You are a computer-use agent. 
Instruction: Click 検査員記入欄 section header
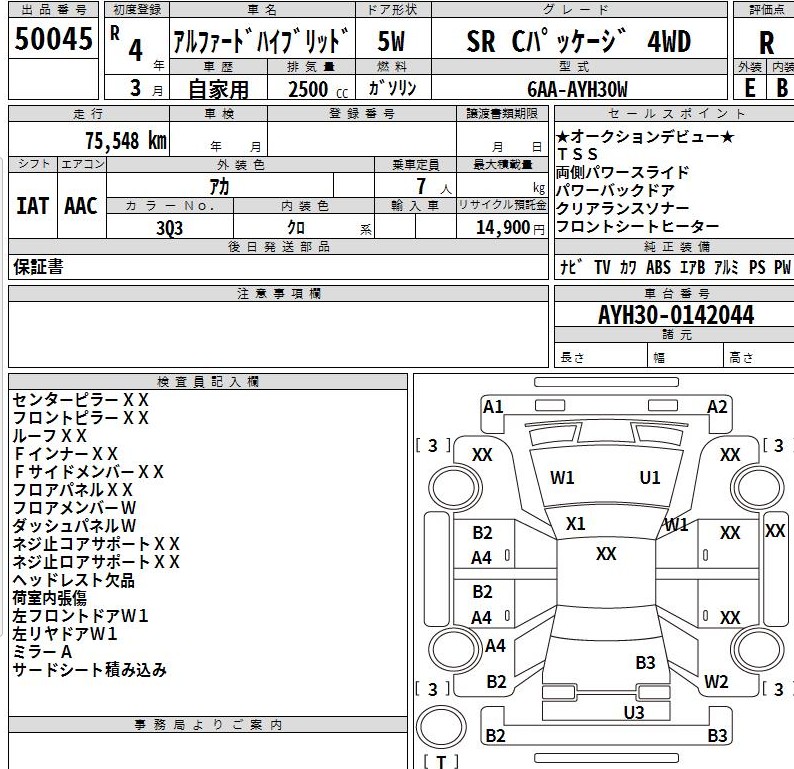[208, 382]
